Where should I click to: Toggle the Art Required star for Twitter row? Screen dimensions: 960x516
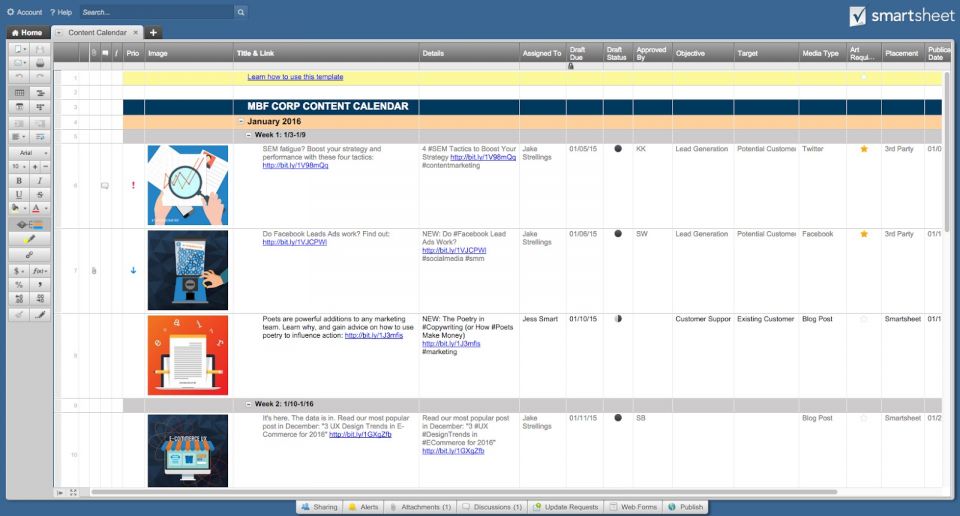pos(864,149)
